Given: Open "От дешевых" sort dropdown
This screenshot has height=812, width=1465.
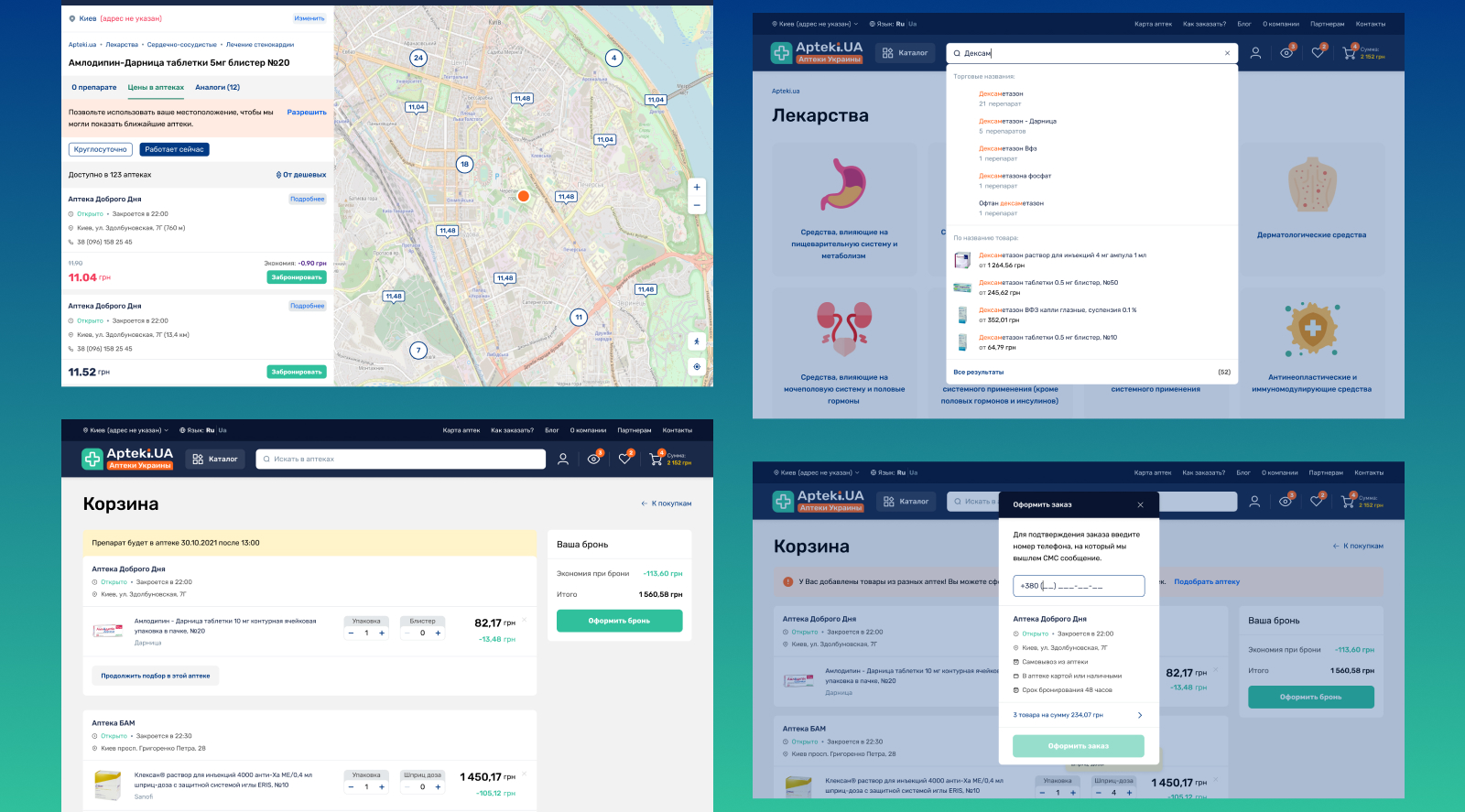Looking at the screenshot, I should tap(301, 175).
